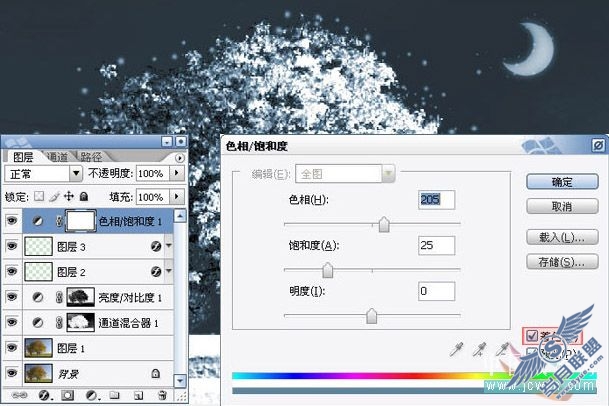Click adjustment icon of 色相/饱和度 1 layer
Screen dimensions: 609x406
[x=38, y=221]
